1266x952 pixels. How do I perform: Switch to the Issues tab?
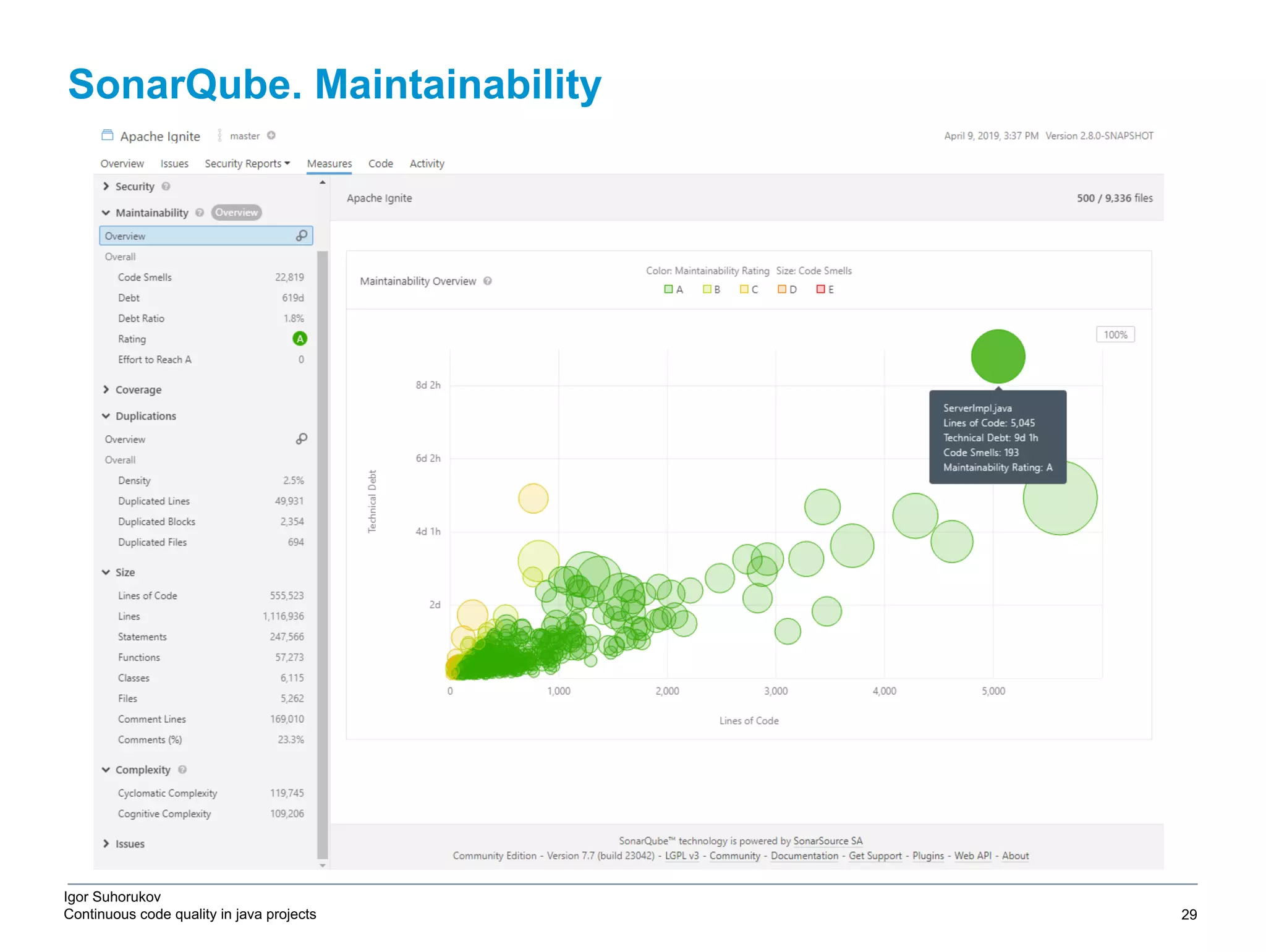coord(174,164)
